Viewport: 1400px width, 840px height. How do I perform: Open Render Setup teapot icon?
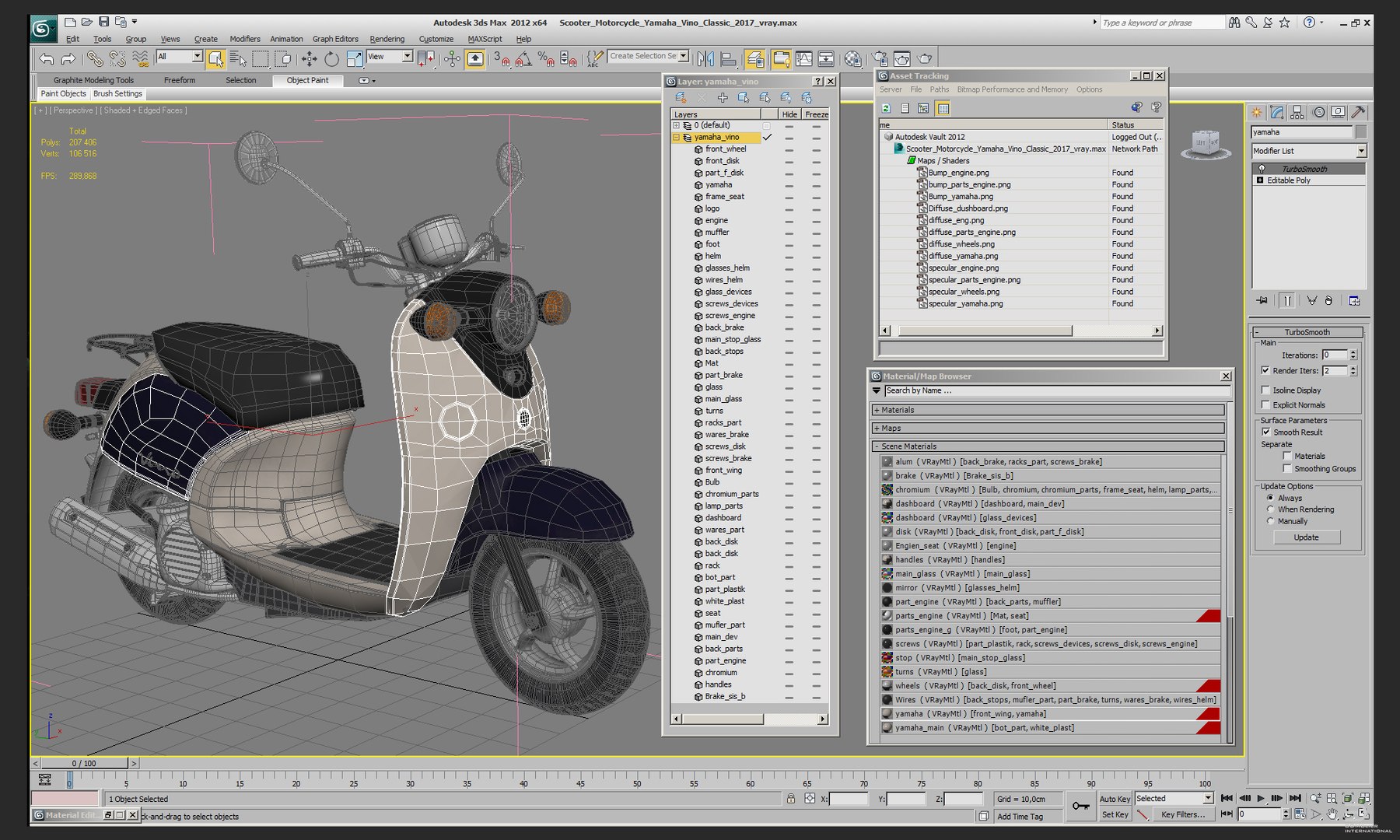click(x=880, y=58)
